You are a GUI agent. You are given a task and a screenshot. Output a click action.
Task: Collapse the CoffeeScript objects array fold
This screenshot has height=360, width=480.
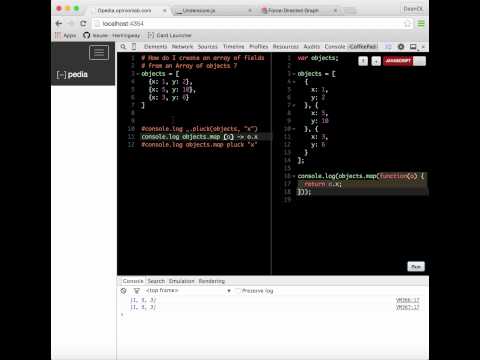pos(137,74)
